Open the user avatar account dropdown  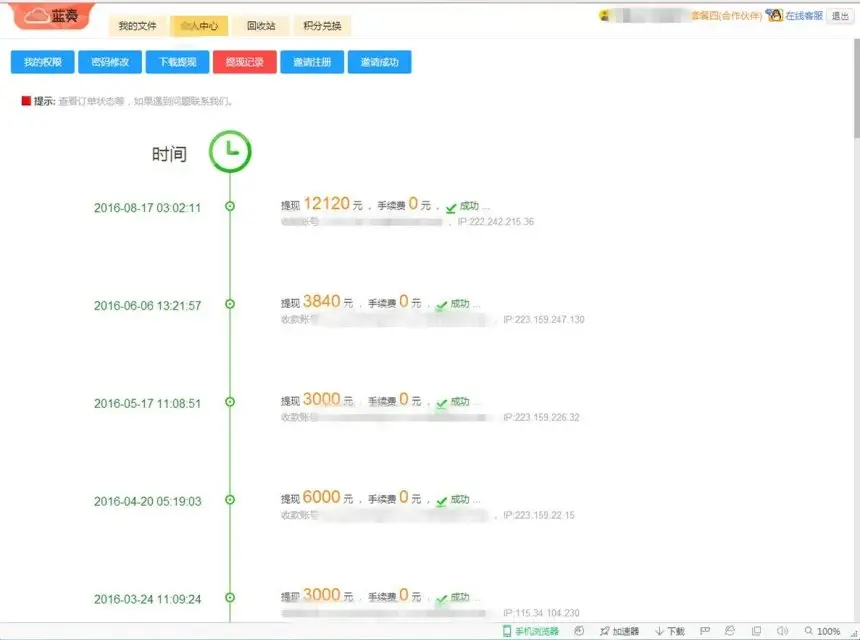point(604,15)
